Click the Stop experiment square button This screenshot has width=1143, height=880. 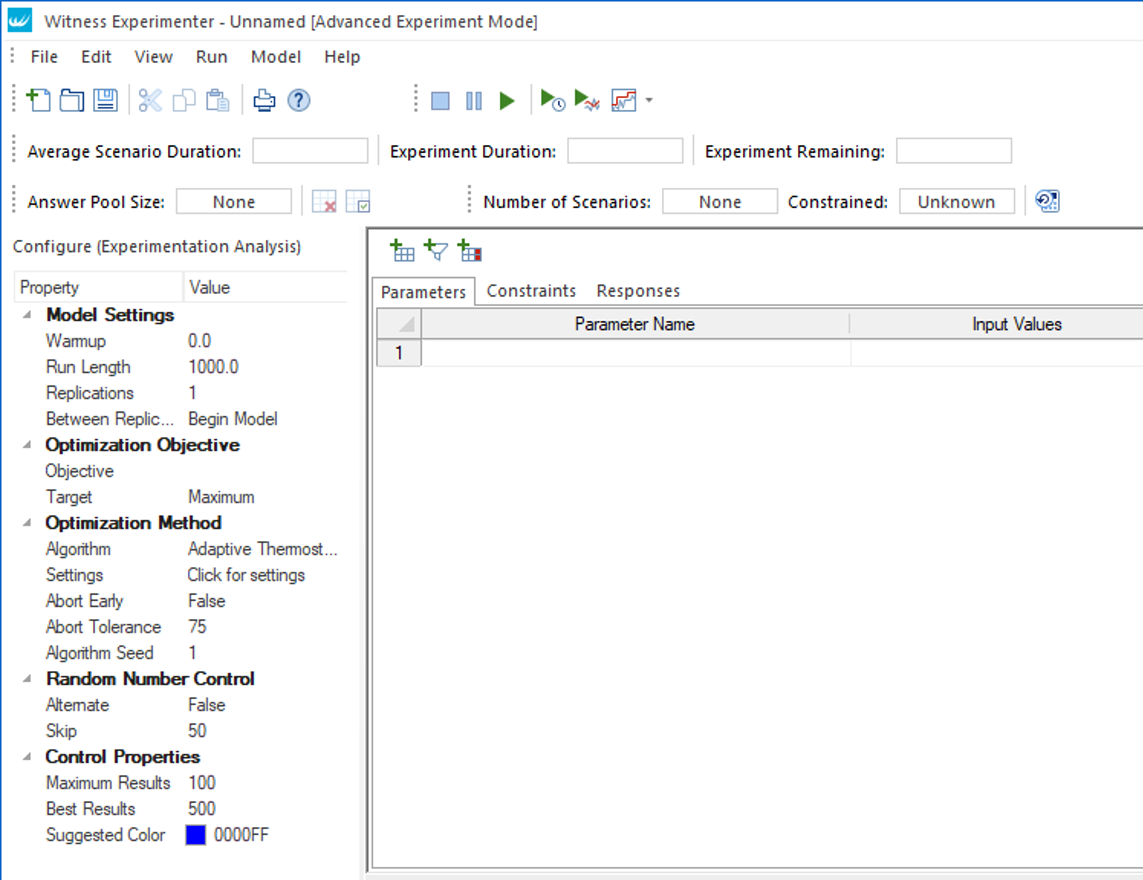(x=440, y=101)
